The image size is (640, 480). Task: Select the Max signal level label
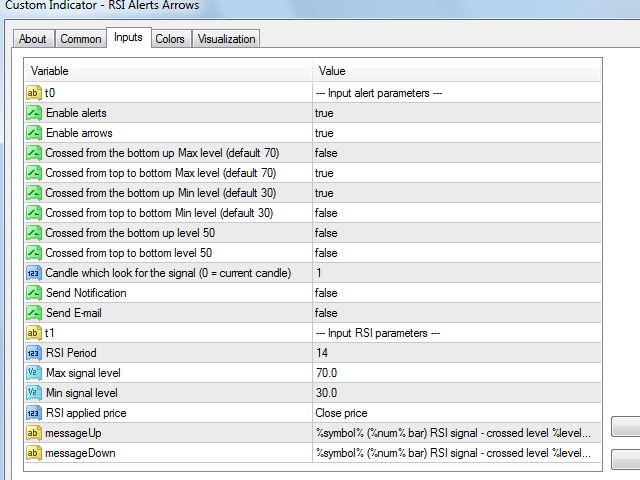click(83, 373)
